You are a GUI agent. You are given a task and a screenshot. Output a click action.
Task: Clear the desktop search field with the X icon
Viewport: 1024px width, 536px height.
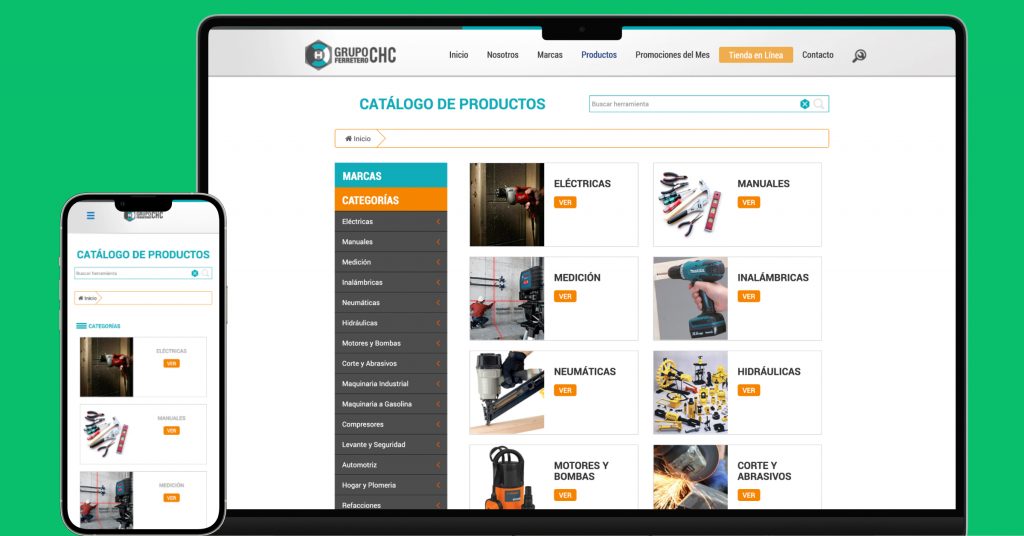pos(804,104)
